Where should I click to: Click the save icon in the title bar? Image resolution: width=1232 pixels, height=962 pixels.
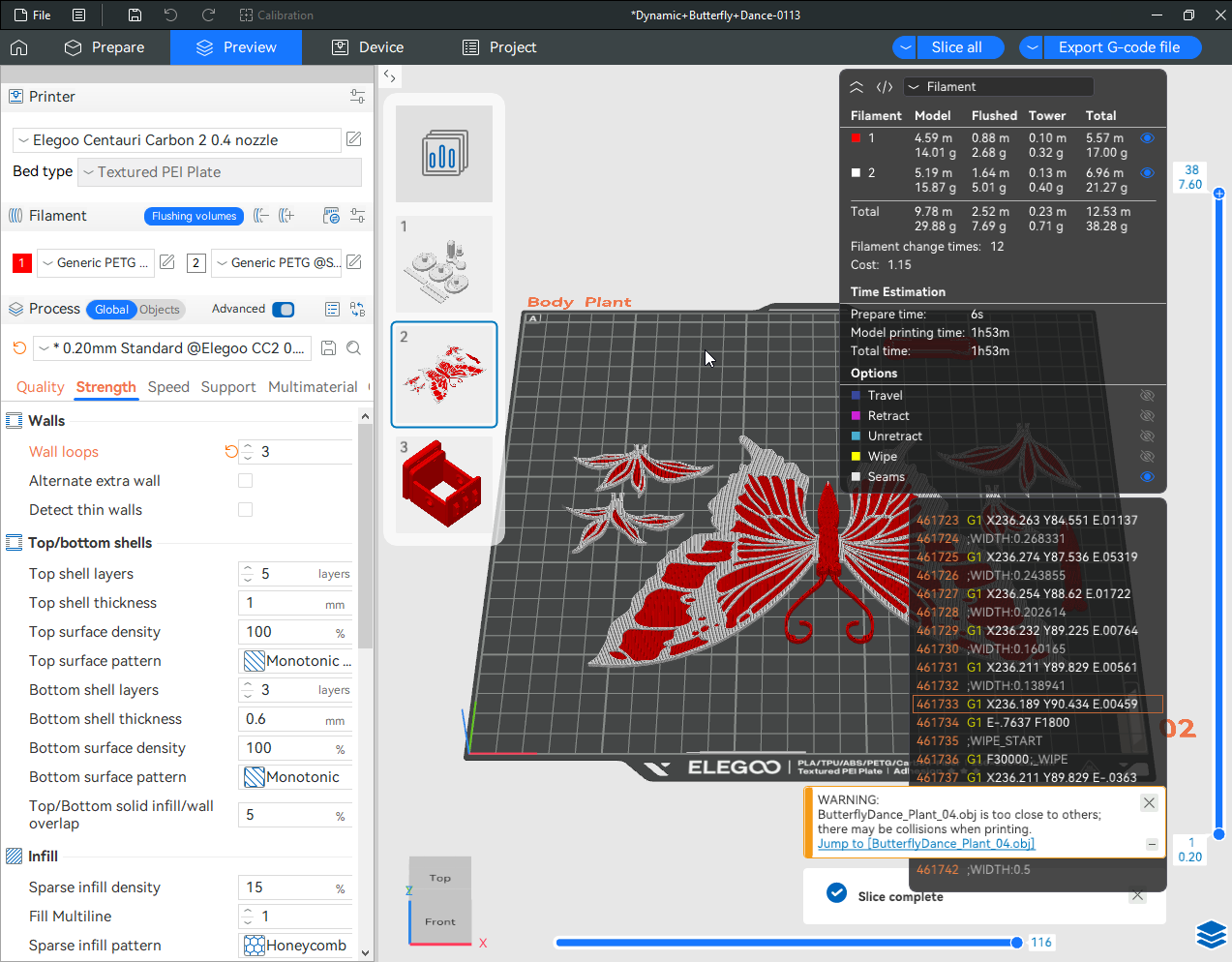(x=135, y=15)
